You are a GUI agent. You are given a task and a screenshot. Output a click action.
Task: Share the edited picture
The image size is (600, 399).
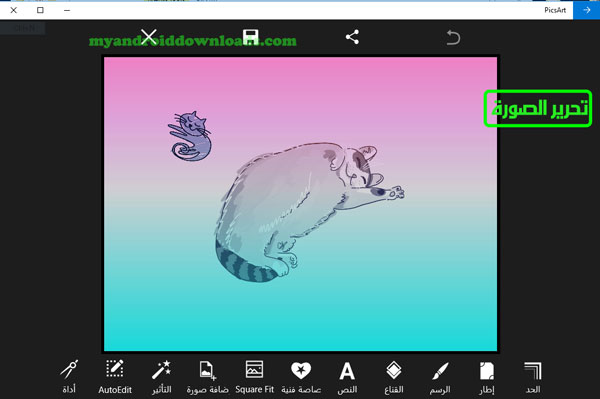(352, 37)
